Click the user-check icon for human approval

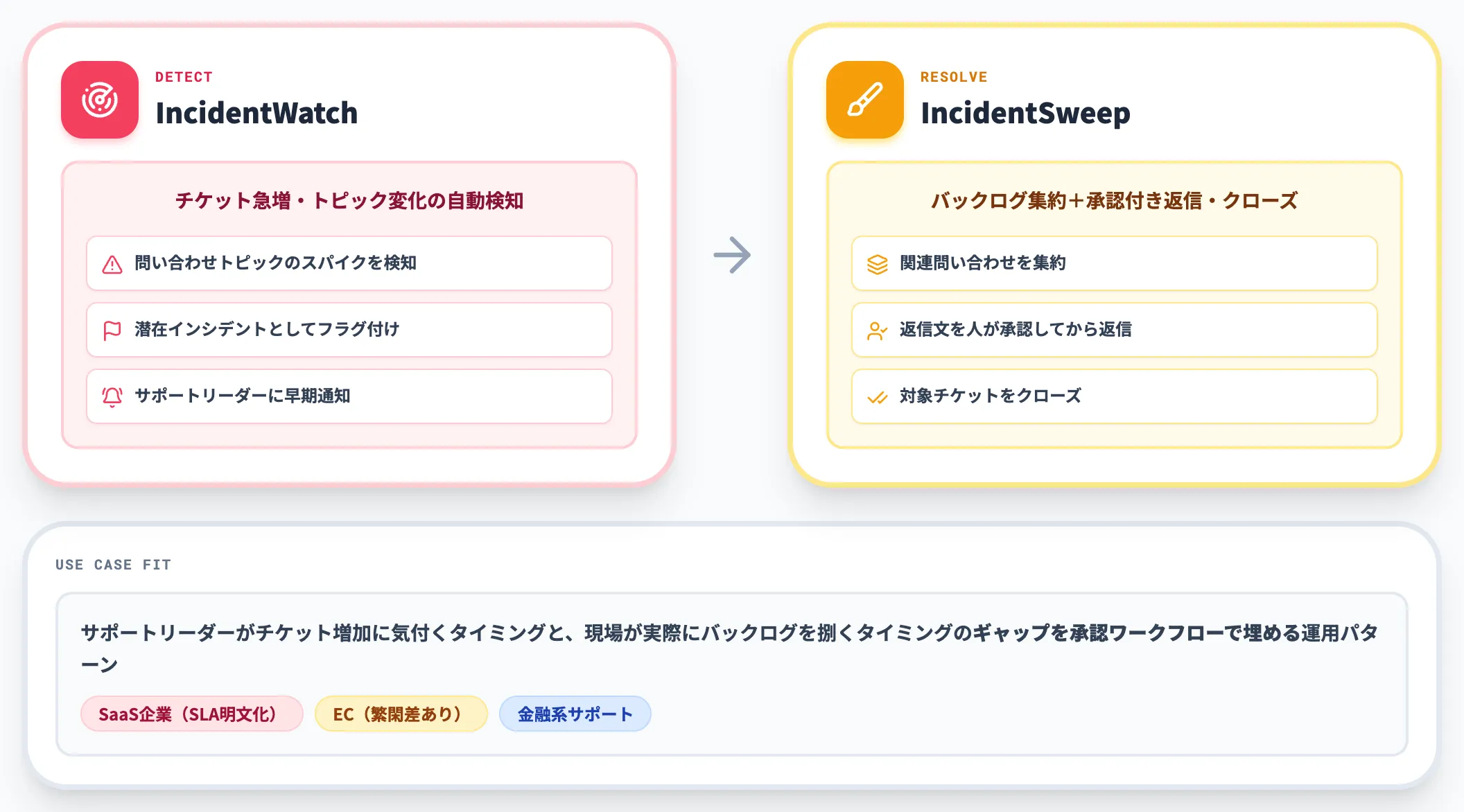tap(878, 330)
